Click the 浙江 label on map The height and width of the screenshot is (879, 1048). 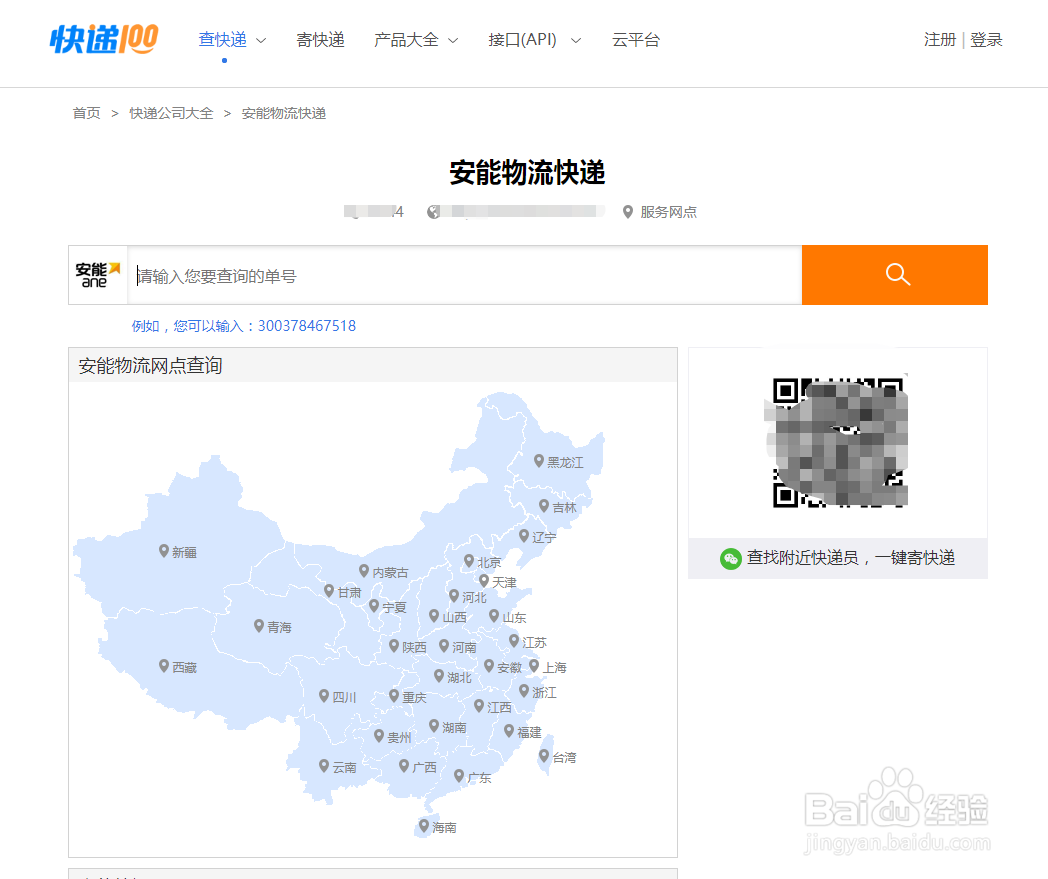(545, 693)
